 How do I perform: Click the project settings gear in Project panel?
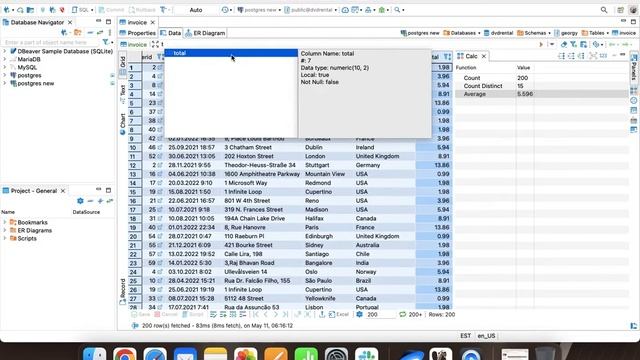pos(80,201)
